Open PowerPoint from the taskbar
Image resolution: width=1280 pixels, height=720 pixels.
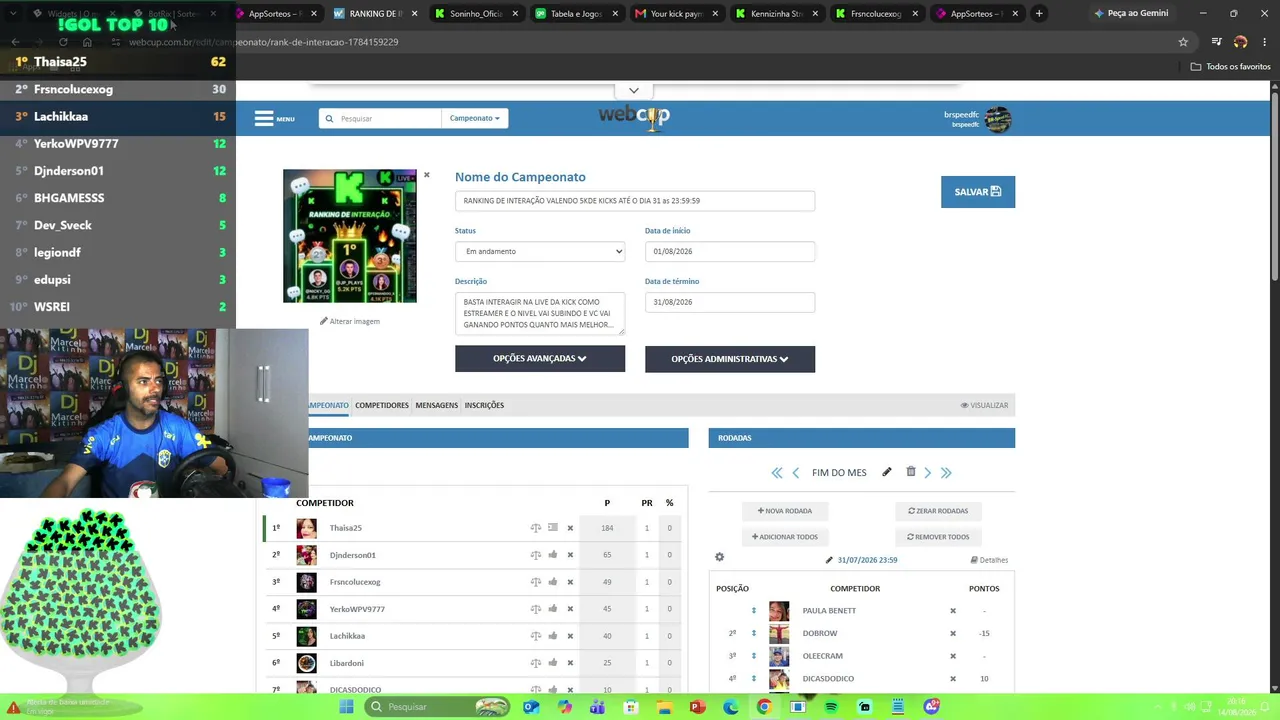(697, 707)
